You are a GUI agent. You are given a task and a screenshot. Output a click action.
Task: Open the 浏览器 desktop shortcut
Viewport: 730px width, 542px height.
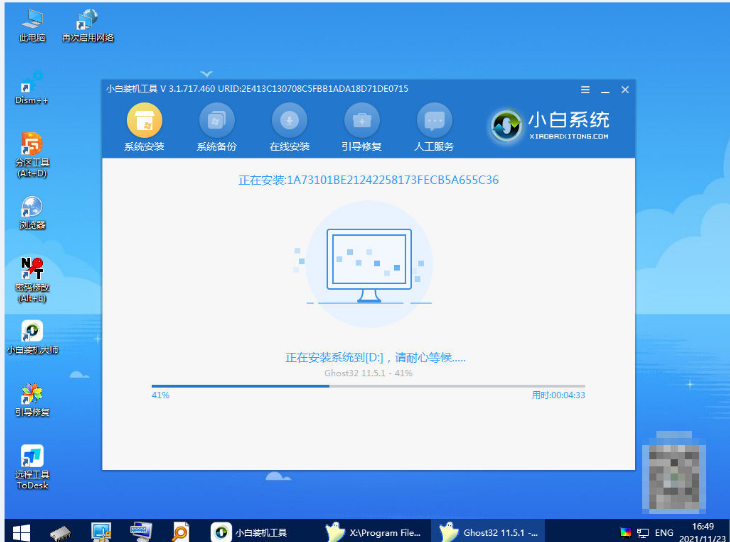pyautogui.click(x=32, y=213)
